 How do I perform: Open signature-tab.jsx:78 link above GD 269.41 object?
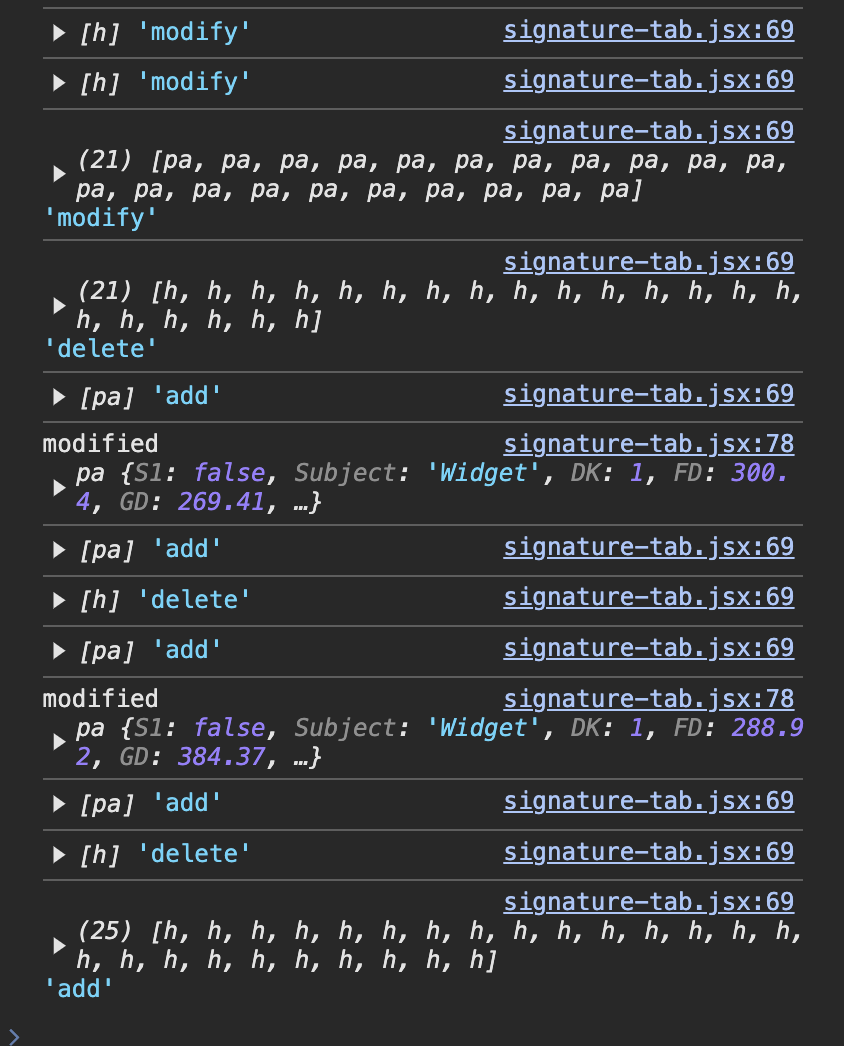click(649, 444)
